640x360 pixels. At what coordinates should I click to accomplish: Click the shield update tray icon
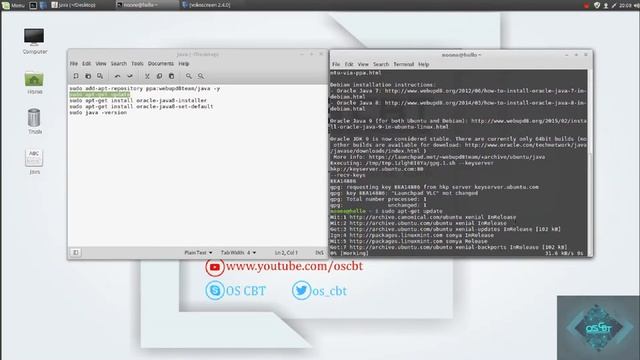click(597, 5)
